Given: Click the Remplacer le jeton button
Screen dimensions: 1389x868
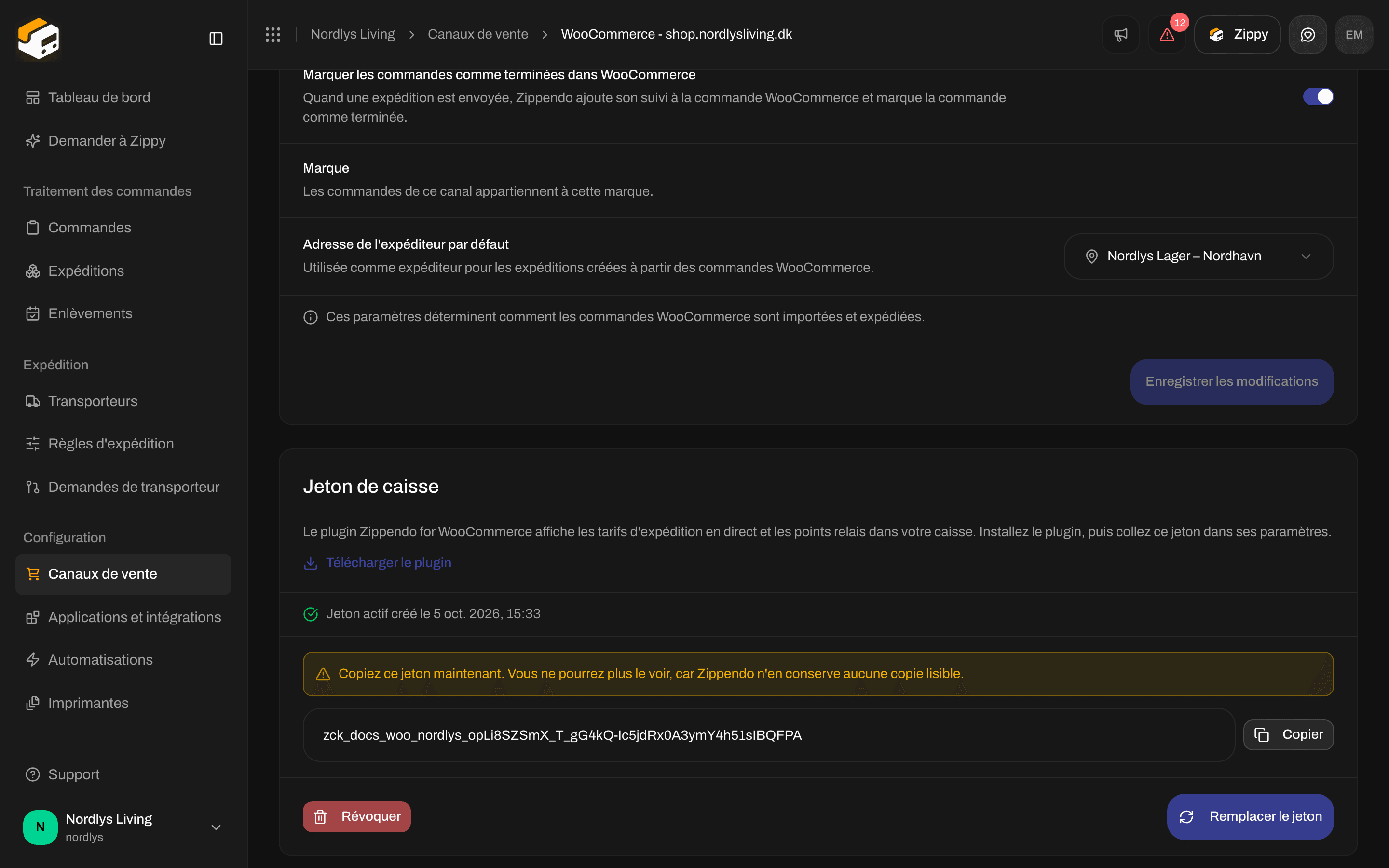Looking at the screenshot, I should (1250, 816).
